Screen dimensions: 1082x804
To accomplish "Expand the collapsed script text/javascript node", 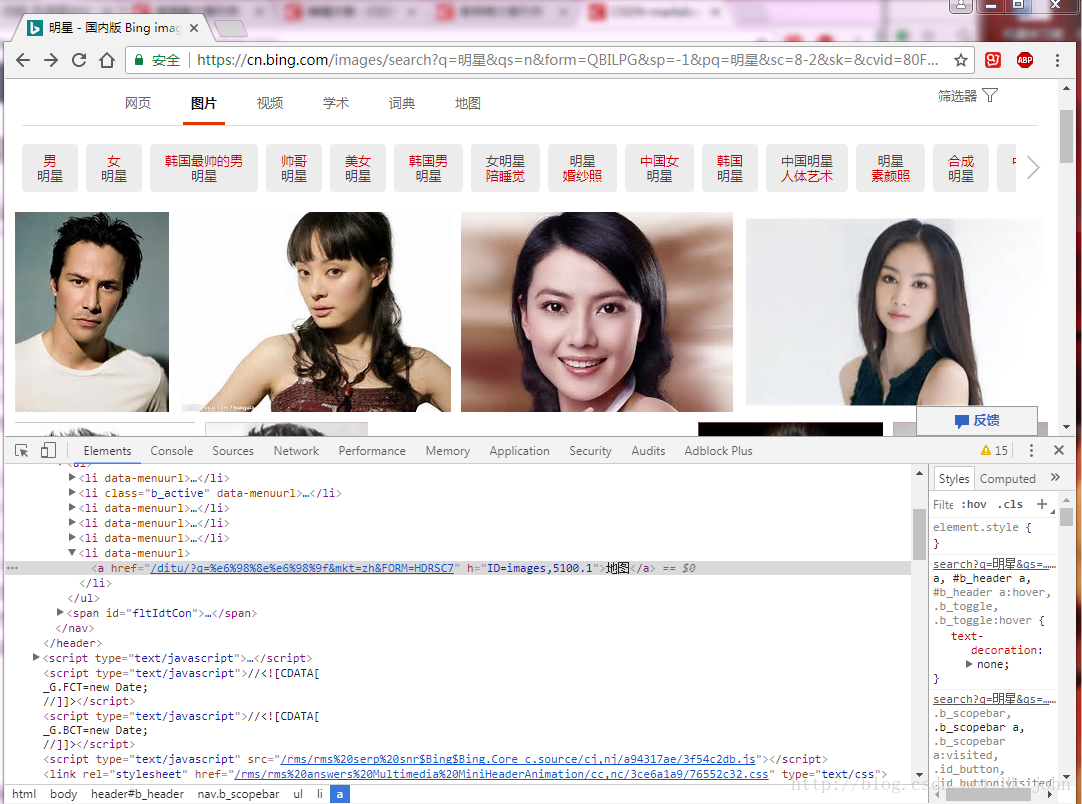I will pos(36,658).
